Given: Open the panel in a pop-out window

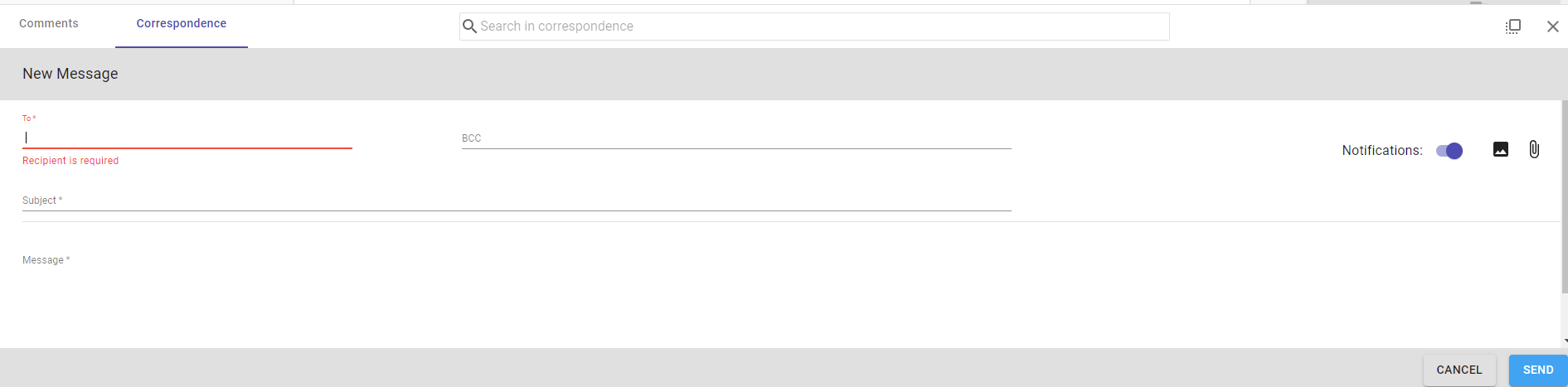Looking at the screenshot, I should coord(1513,27).
